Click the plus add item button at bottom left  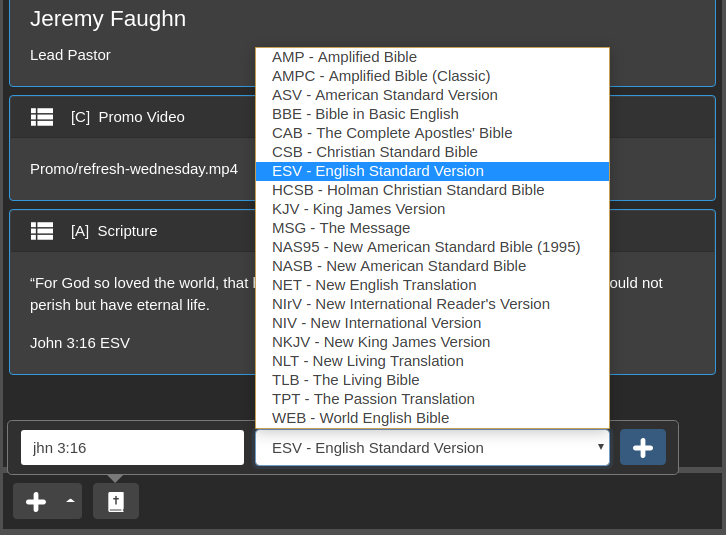click(36, 501)
